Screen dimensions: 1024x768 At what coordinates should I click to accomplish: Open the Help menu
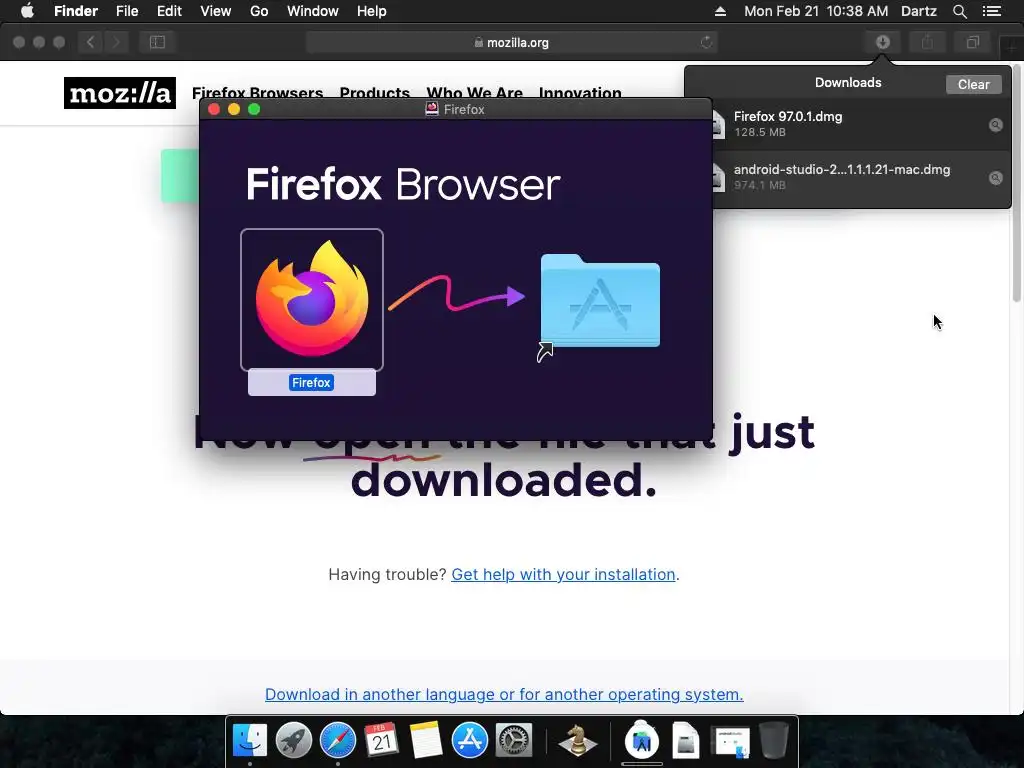372,11
